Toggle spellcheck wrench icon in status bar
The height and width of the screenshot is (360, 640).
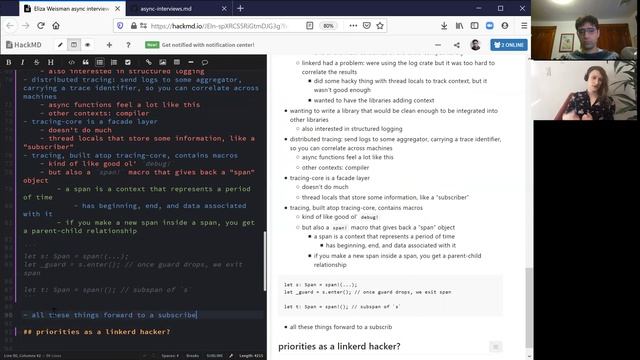pos(231,356)
